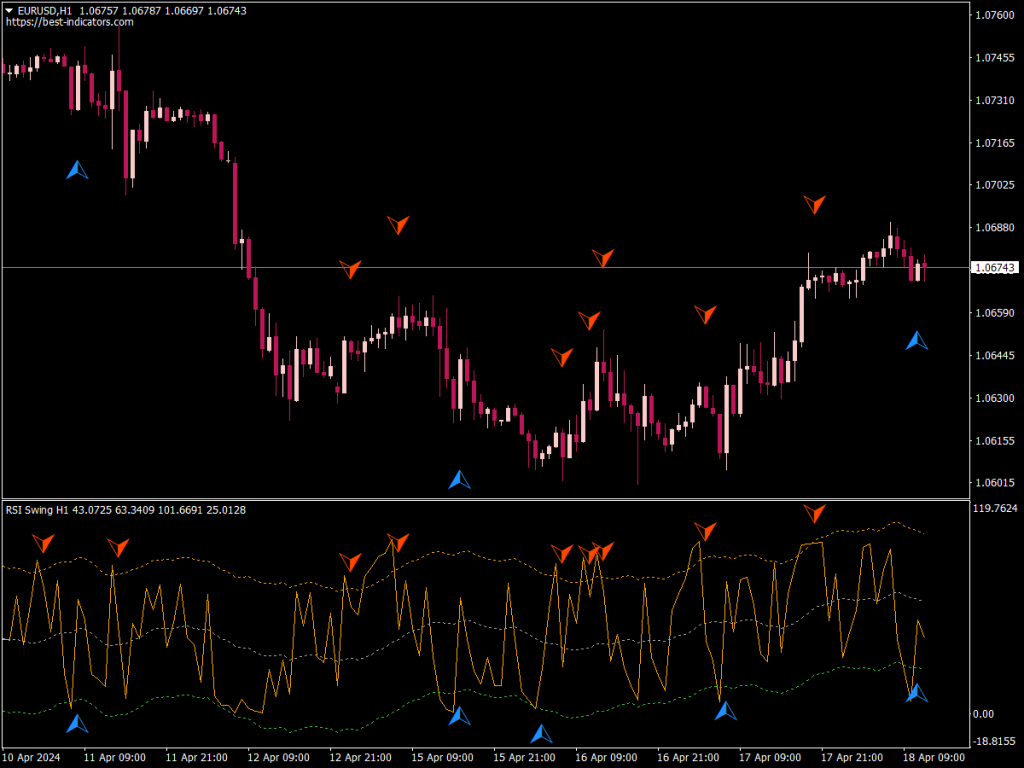This screenshot has width=1024, height=768.
Task: Select the RSI Swing blue arrow near 17 Apr 09:00
Action: [x=726, y=711]
